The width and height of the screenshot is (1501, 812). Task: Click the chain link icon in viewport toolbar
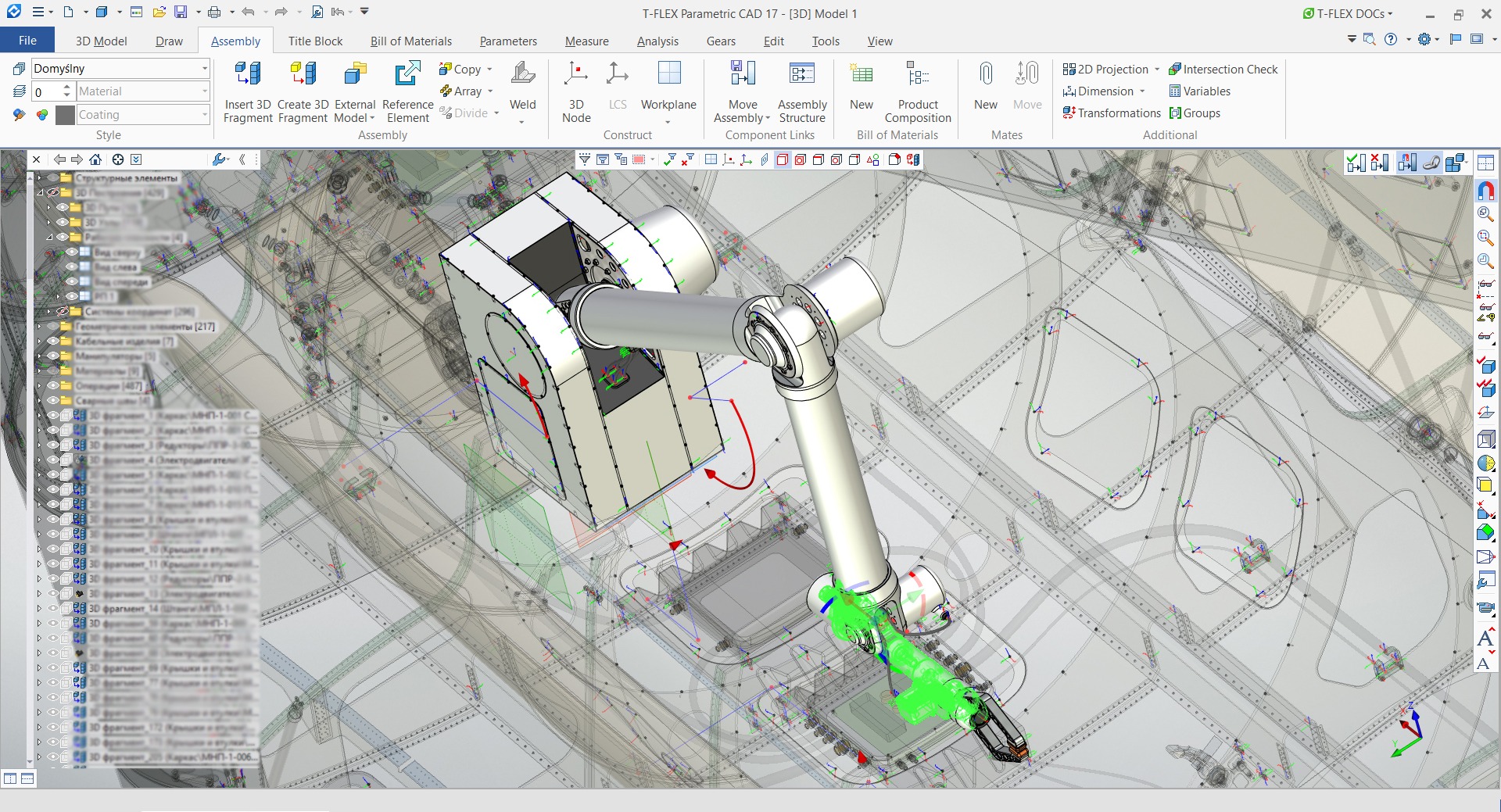point(1431,163)
